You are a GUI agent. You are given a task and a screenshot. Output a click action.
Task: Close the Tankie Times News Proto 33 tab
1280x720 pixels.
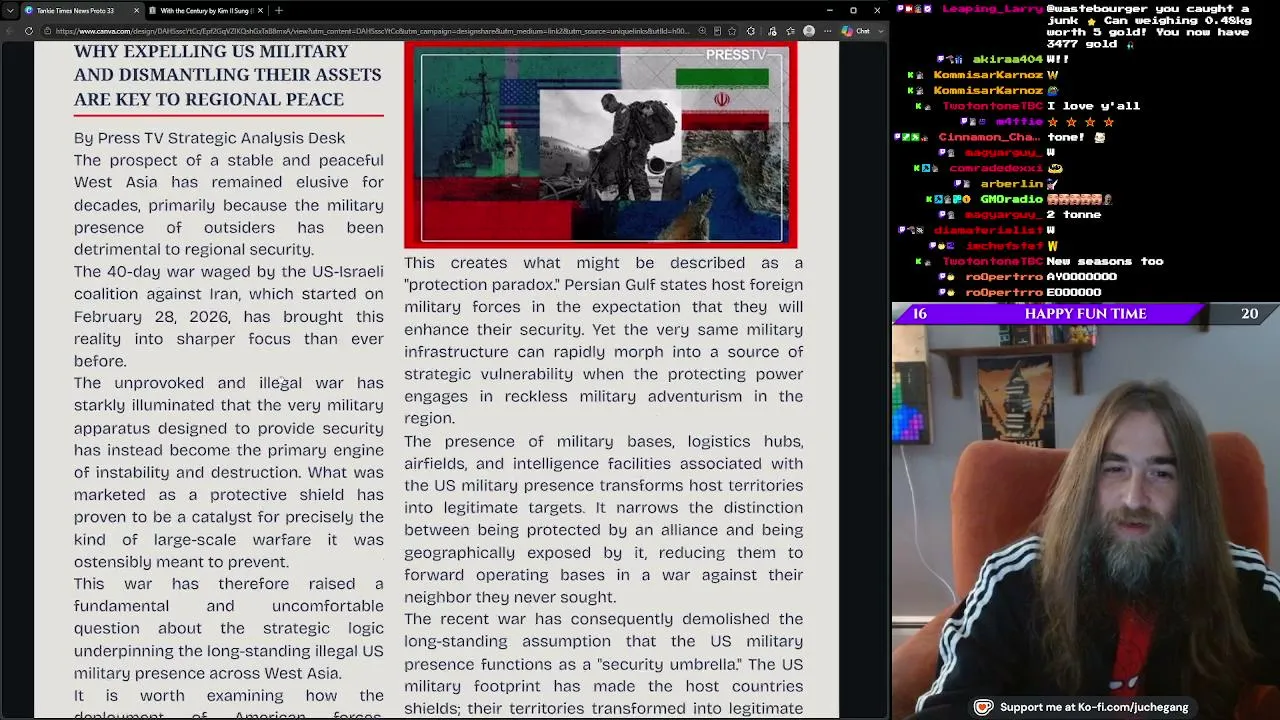[136, 10]
